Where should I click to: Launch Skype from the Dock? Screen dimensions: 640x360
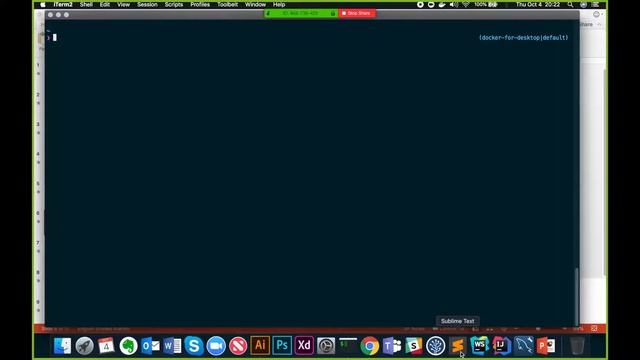194,346
